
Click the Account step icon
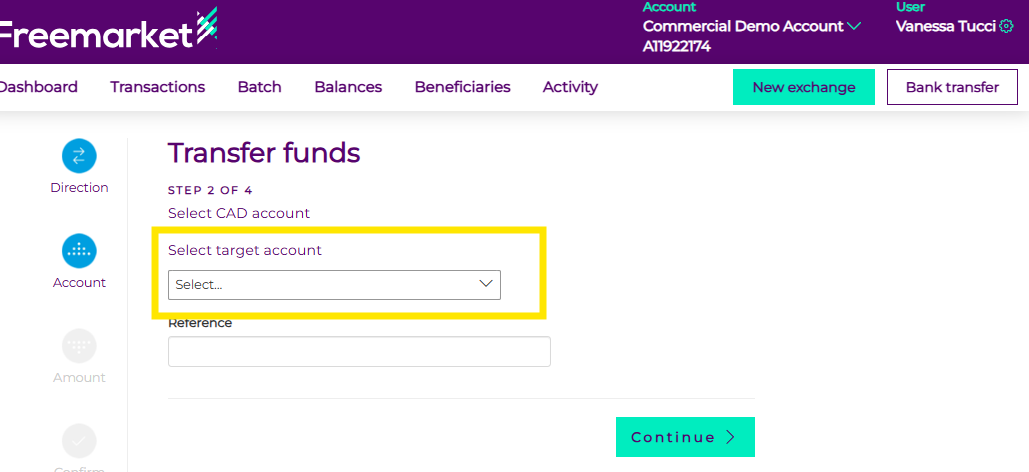pyautogui.click(x=79, y=250)
